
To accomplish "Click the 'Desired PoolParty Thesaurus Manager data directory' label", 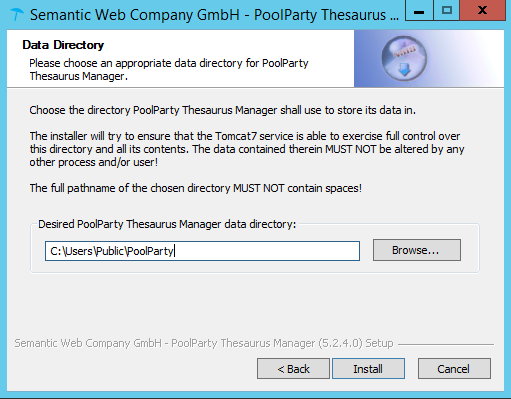I will [x=167, y=224].
